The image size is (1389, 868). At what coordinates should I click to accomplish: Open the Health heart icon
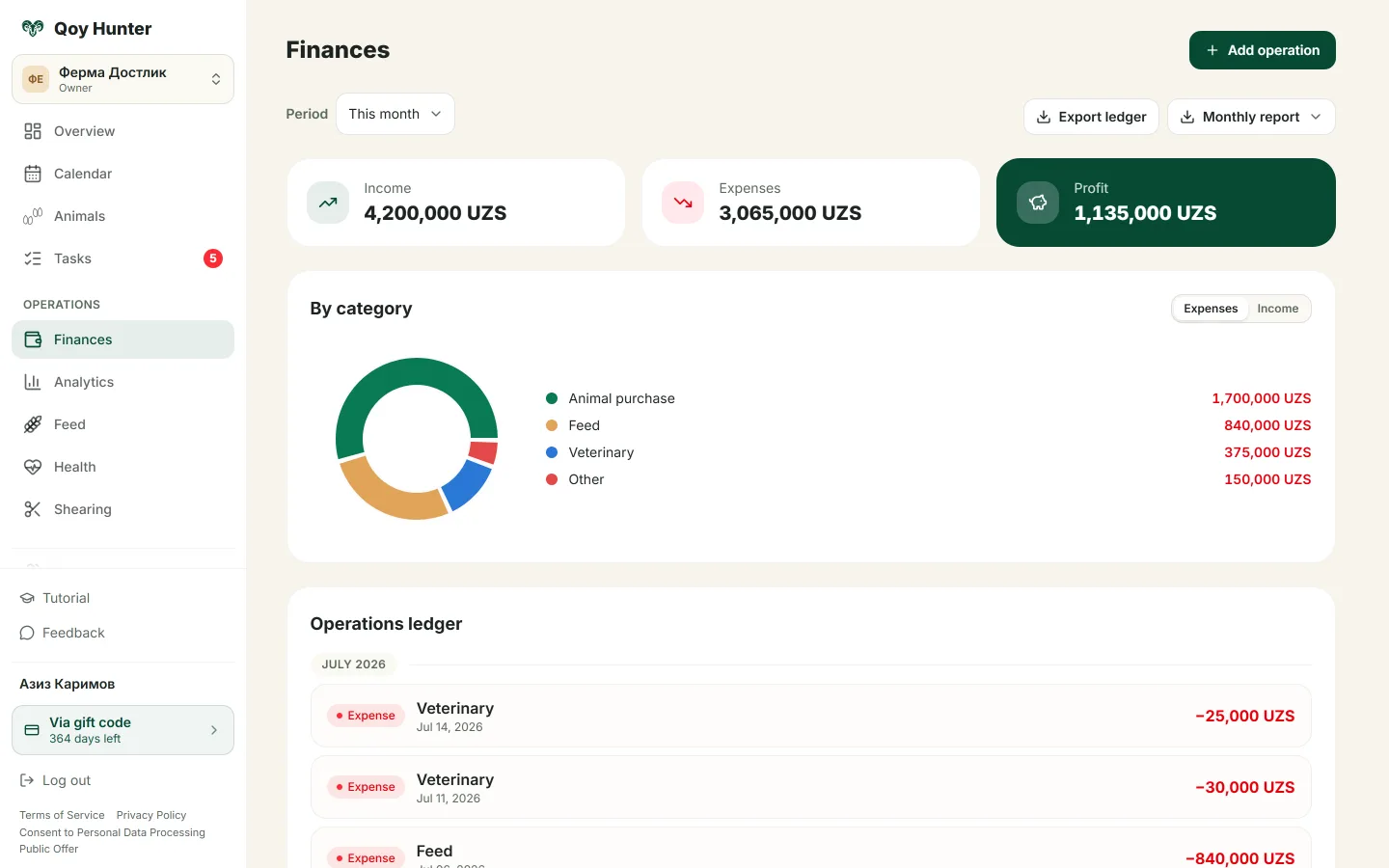tap(33, 467)
